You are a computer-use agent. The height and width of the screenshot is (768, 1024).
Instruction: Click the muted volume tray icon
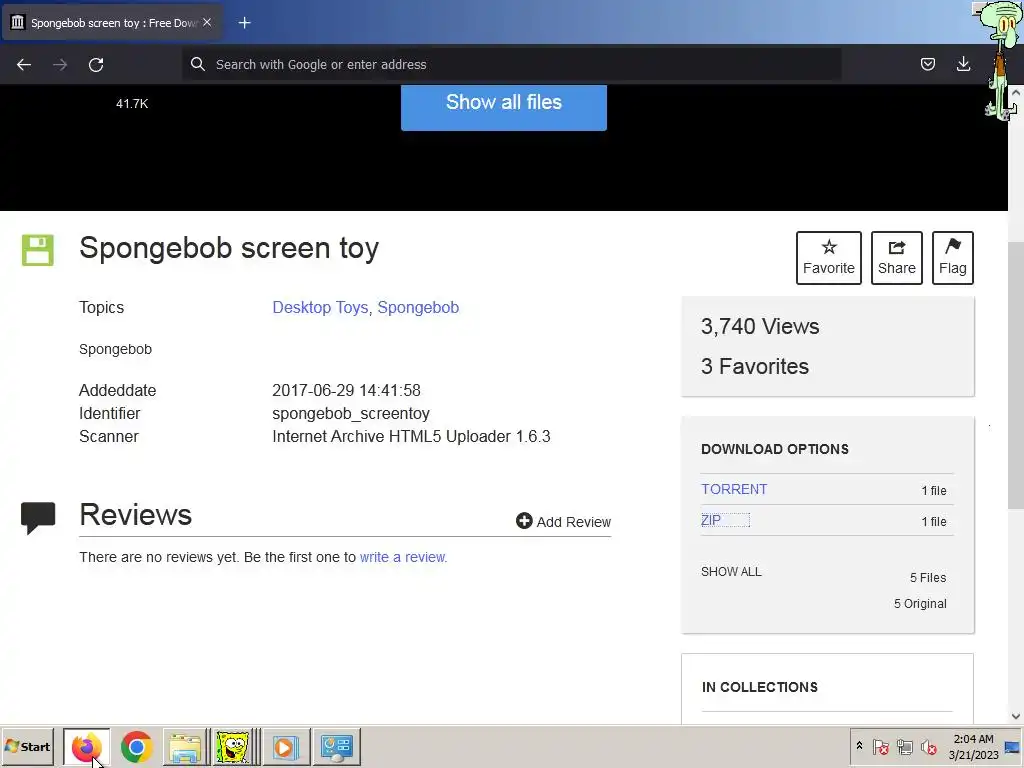pyautogui.click(x=928, y=746)
